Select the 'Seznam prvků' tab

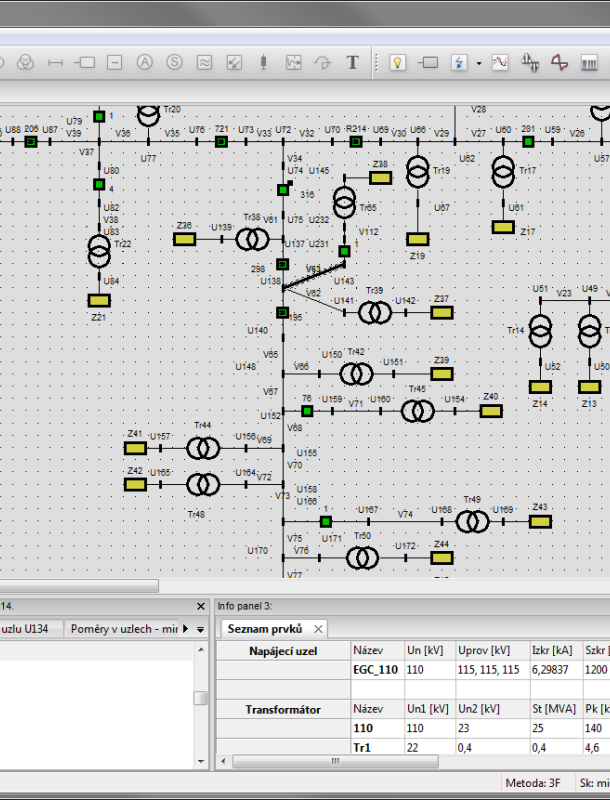pyautogui.click(x=265, y=629)
